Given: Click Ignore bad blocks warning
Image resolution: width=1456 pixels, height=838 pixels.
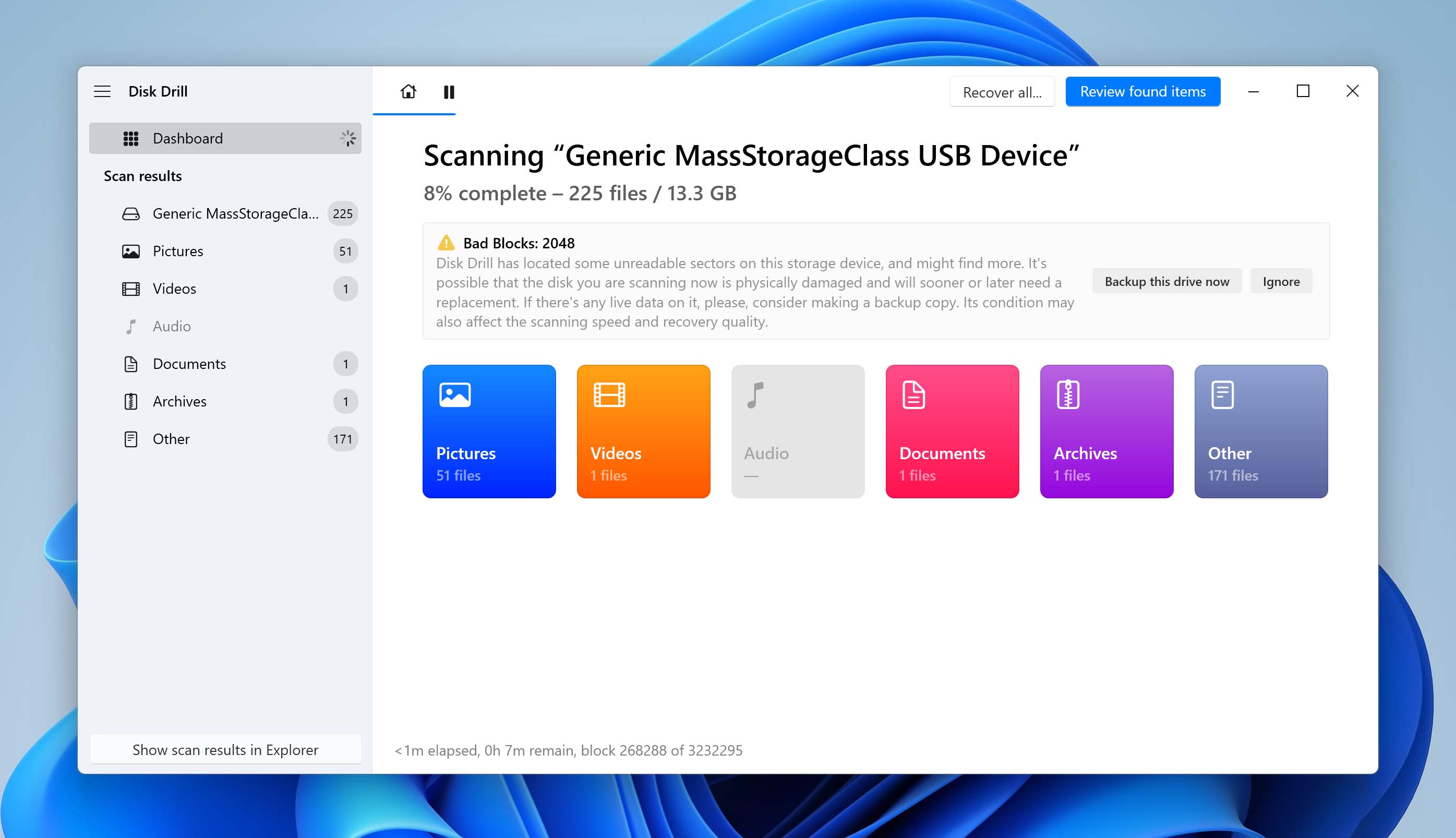Looking at the screenshot, I should click(x=1281, y=281).
